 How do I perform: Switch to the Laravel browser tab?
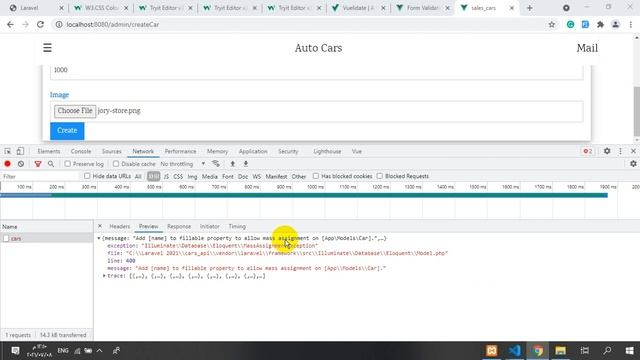click(x=36, y=8)
